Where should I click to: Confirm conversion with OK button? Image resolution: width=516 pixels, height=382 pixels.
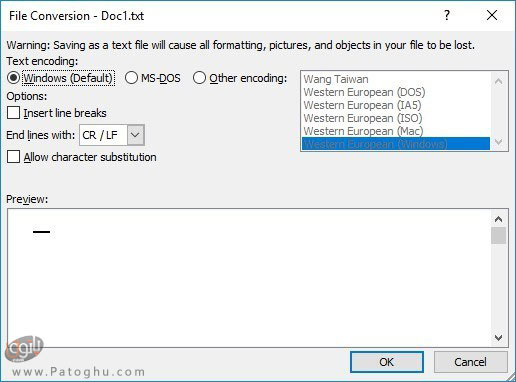(387, 362)
